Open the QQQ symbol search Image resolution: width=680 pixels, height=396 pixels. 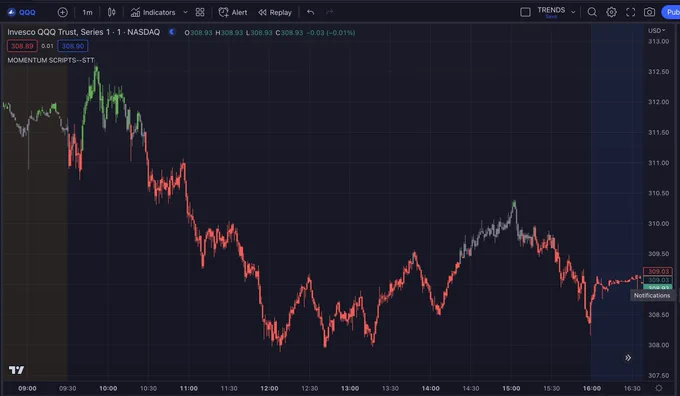click(22, 12)
